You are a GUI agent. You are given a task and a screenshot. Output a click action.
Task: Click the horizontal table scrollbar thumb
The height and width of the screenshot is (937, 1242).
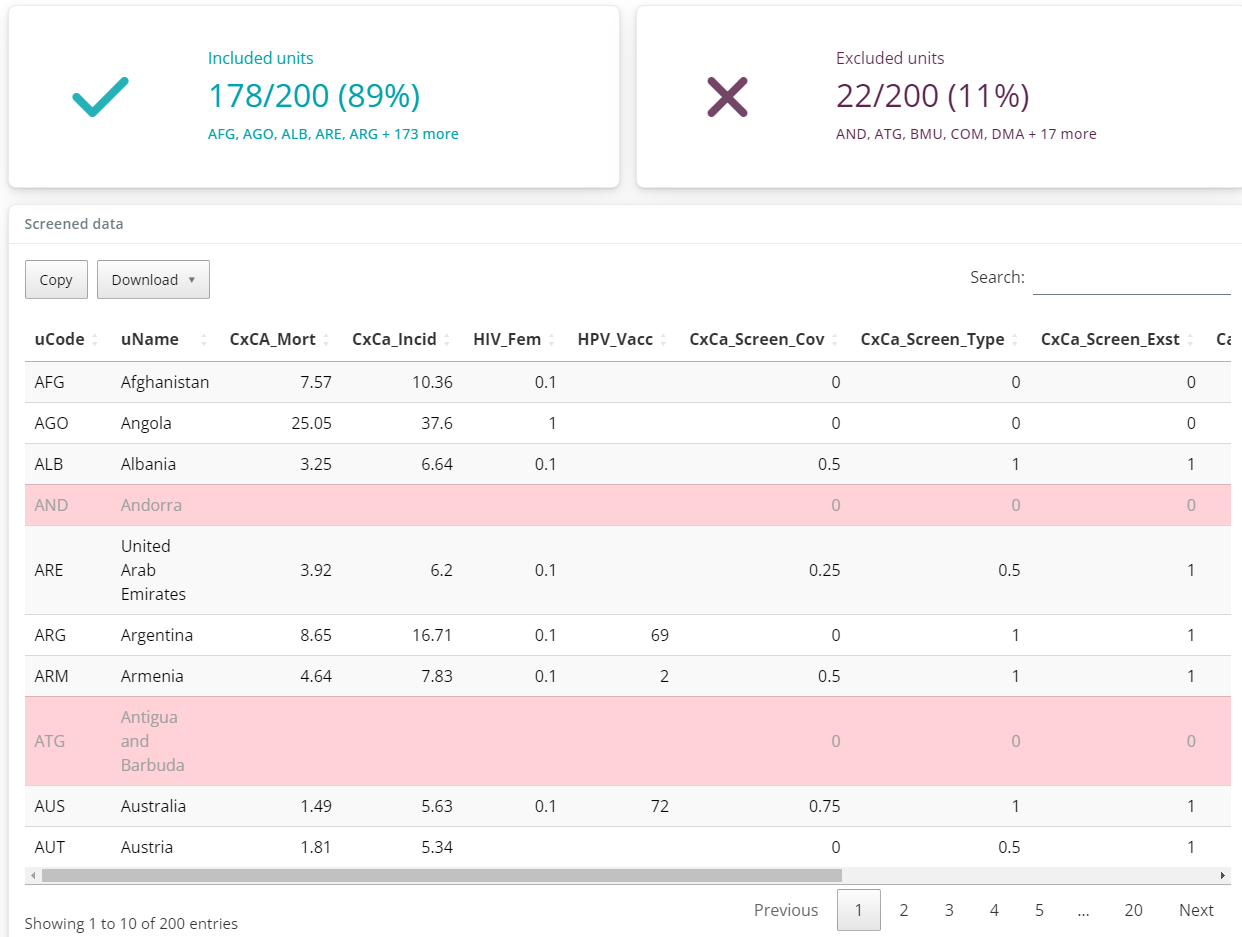click(x=440, y=875)
